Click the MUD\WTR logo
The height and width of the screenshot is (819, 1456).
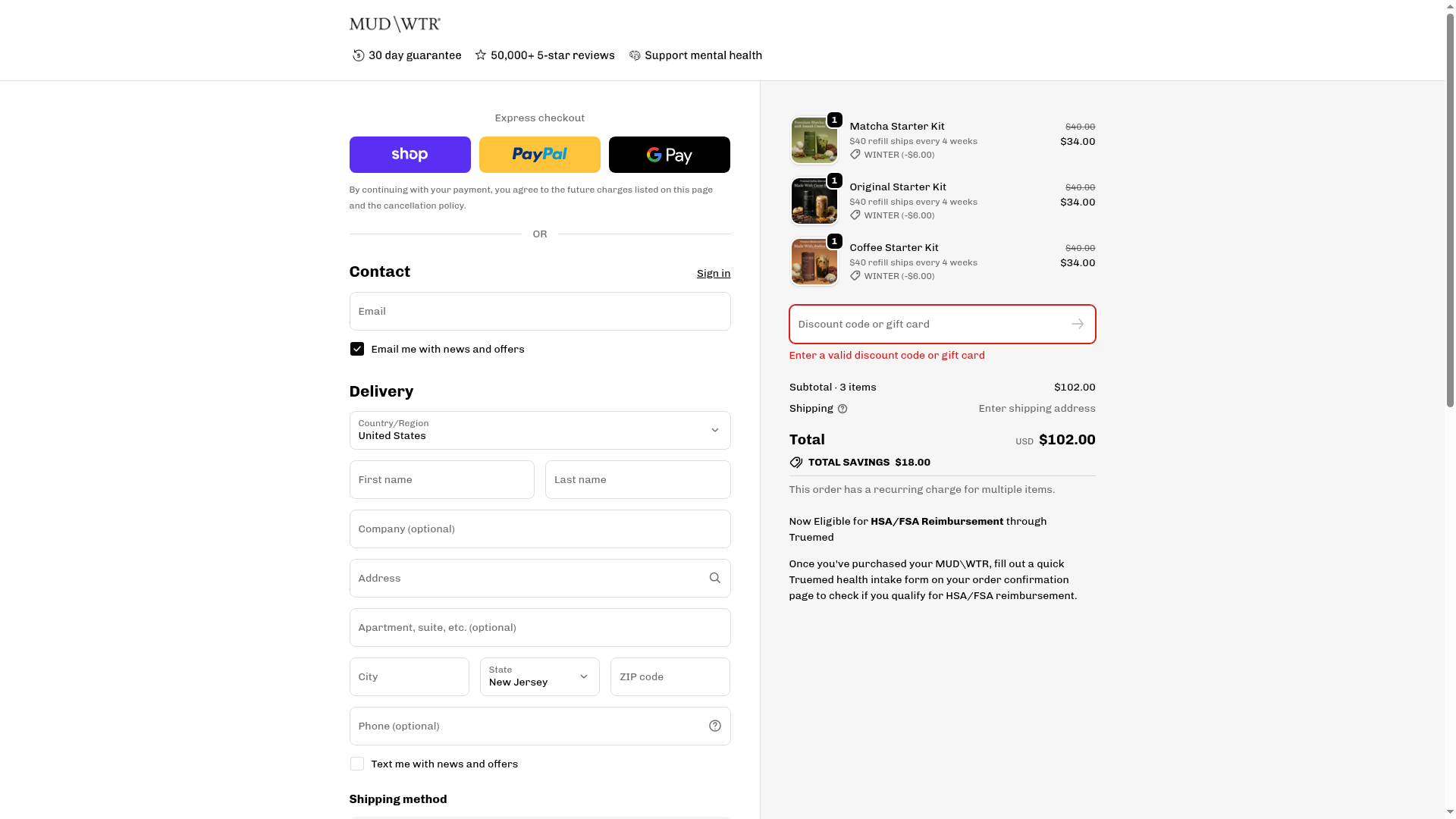coord(394,24)
